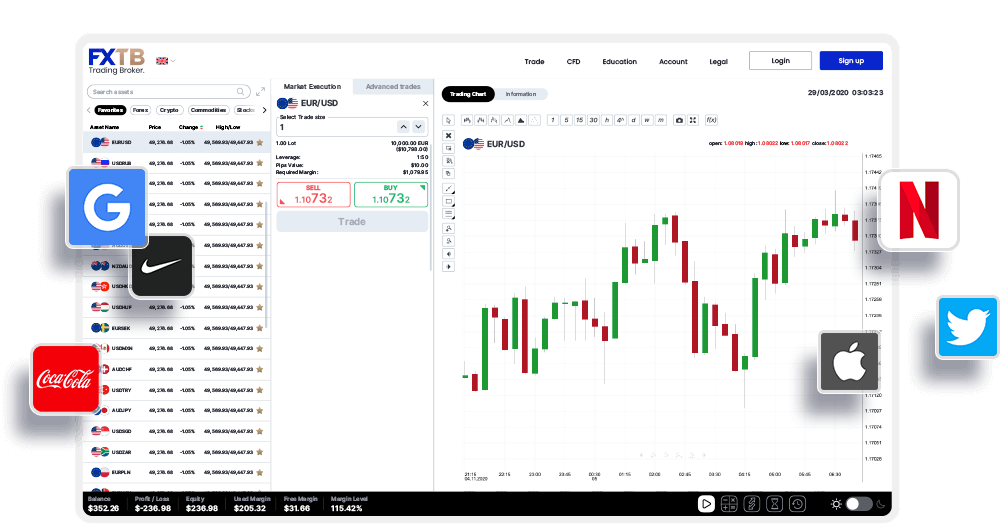Image resolution: width=1001 pixels, height=524 pixels.
Task: Set chart timeframe to 1 minute
Action: (553, 120)
